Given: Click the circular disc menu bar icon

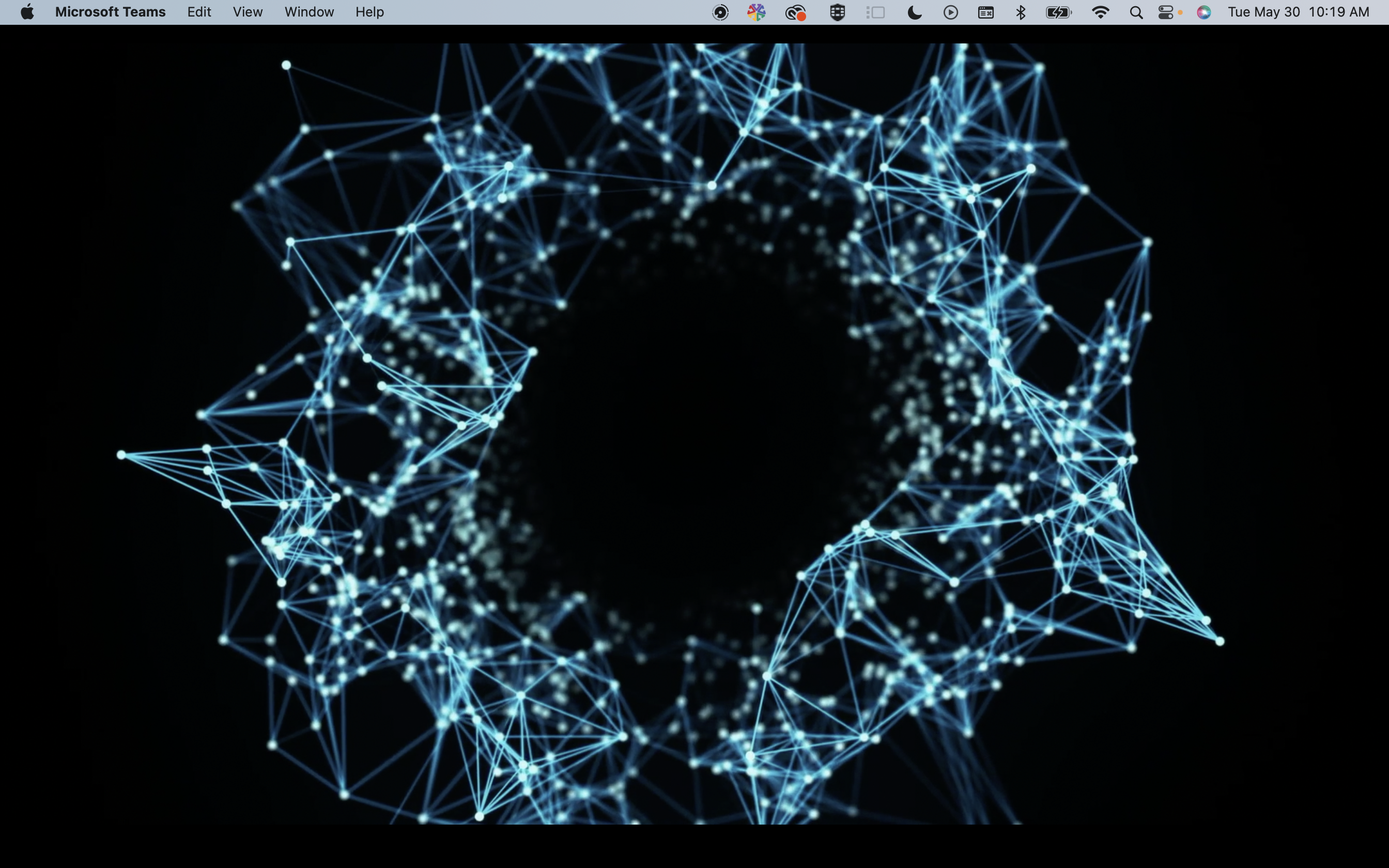Looking at the screenshot, I should tap(720, 12).
